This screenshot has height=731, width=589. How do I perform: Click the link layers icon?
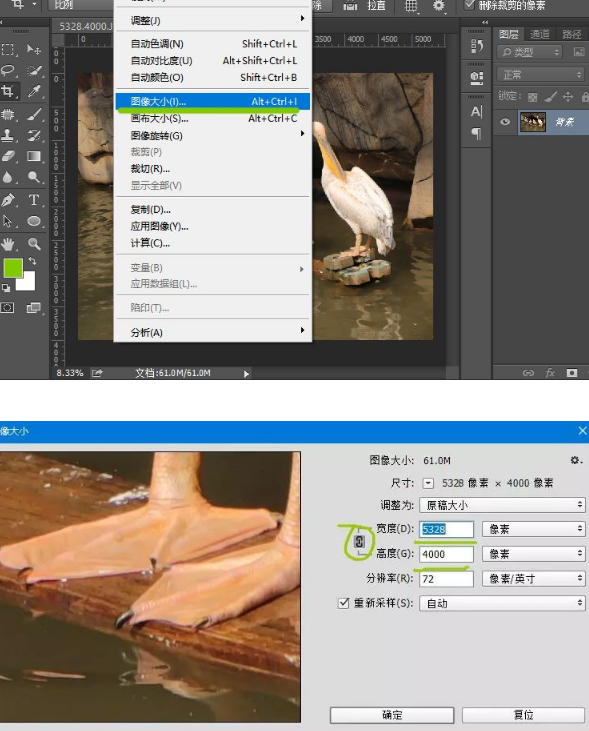528,373
